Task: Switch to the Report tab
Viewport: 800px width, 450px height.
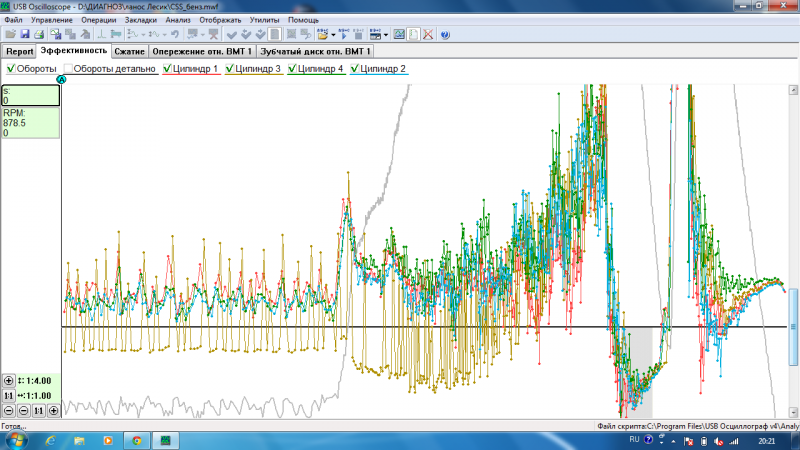Action: click(19, 51)
